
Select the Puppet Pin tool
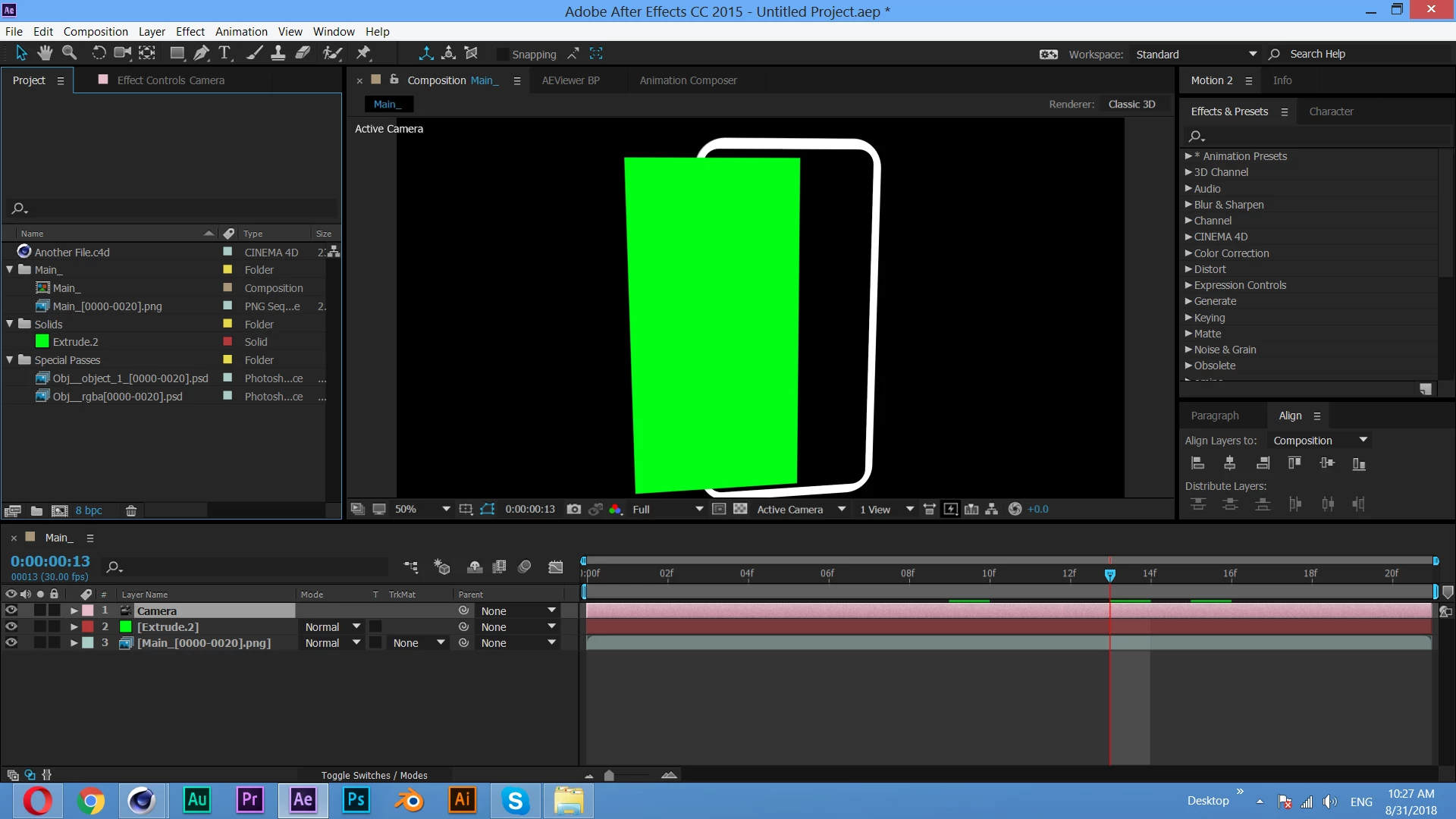tap(363, 53)
